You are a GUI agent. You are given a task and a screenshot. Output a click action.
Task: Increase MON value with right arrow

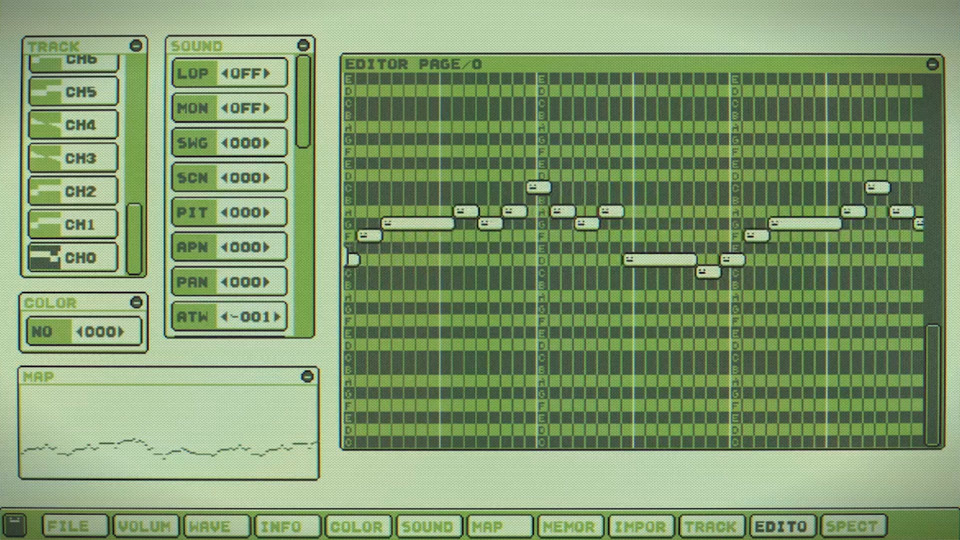267,108
